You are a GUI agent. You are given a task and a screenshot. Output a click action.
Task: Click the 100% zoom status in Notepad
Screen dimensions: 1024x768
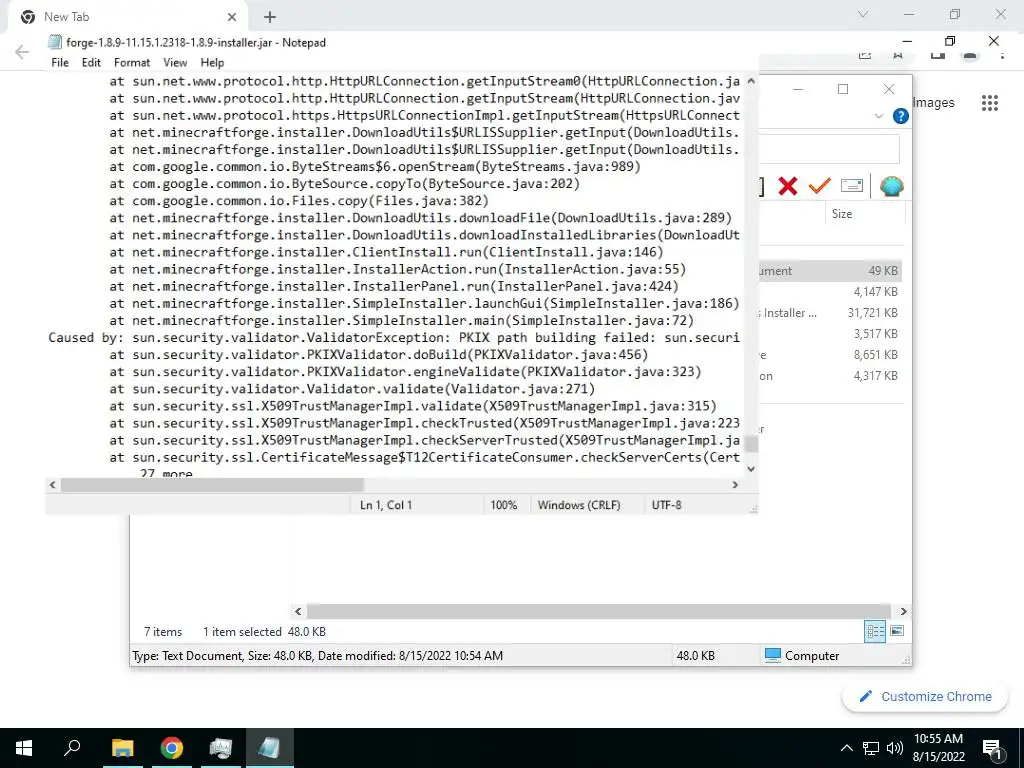point(504,505)
